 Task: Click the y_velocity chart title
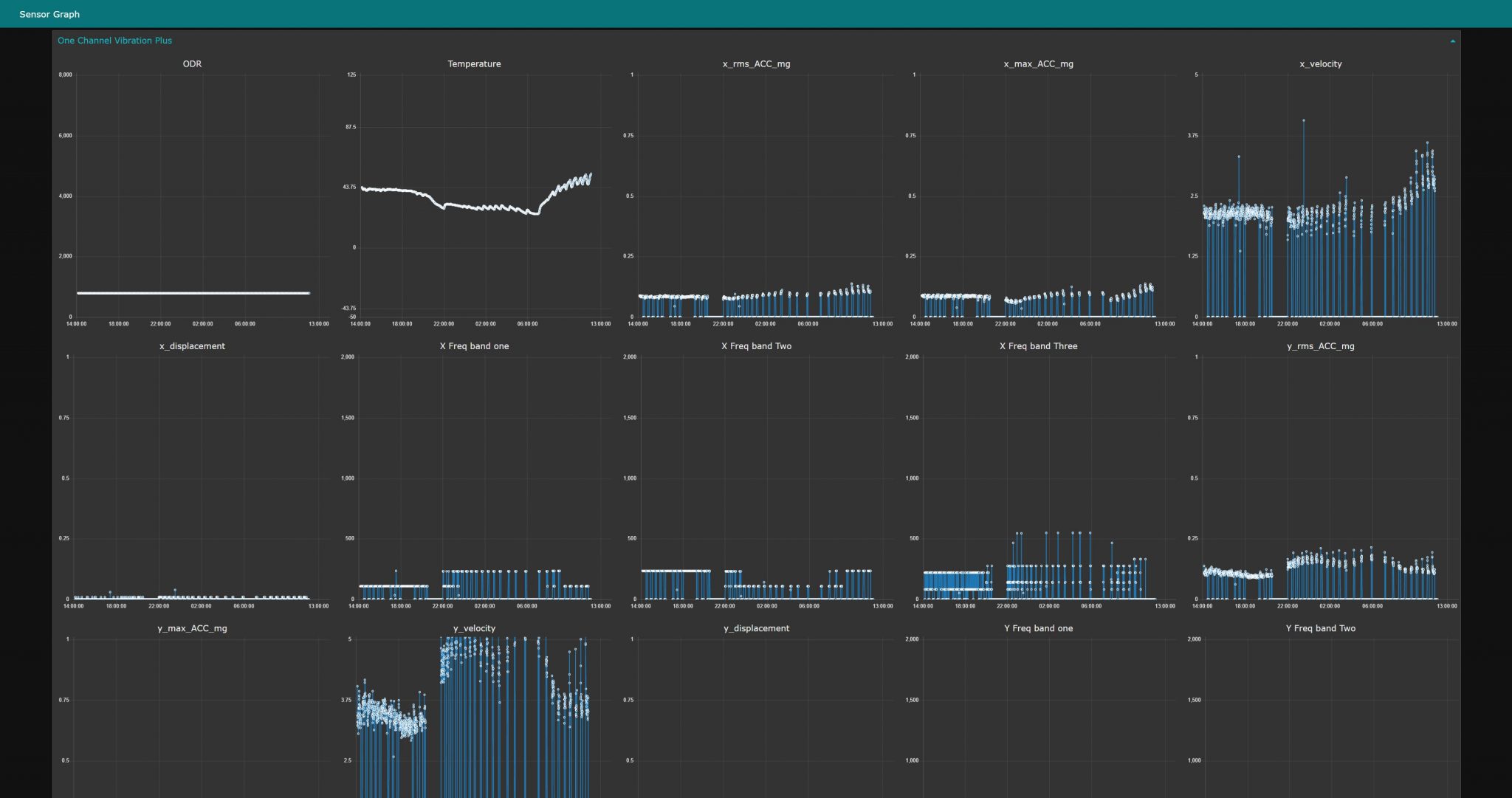[474, 629]
